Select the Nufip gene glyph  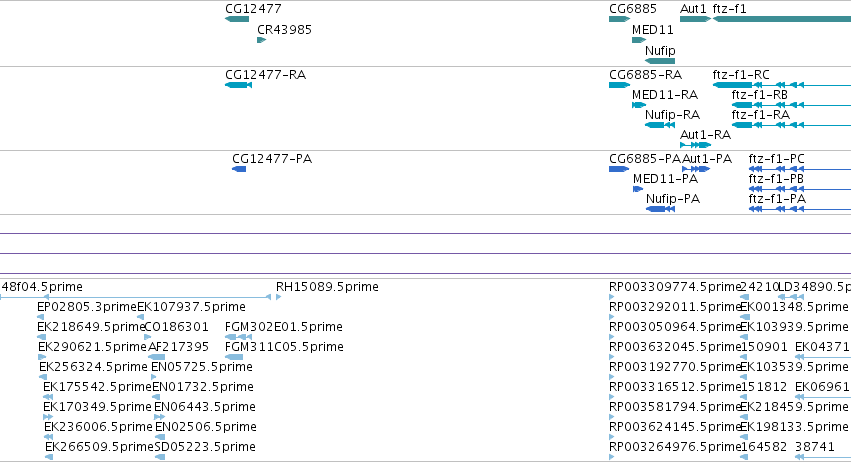click(x=659, y=61)
